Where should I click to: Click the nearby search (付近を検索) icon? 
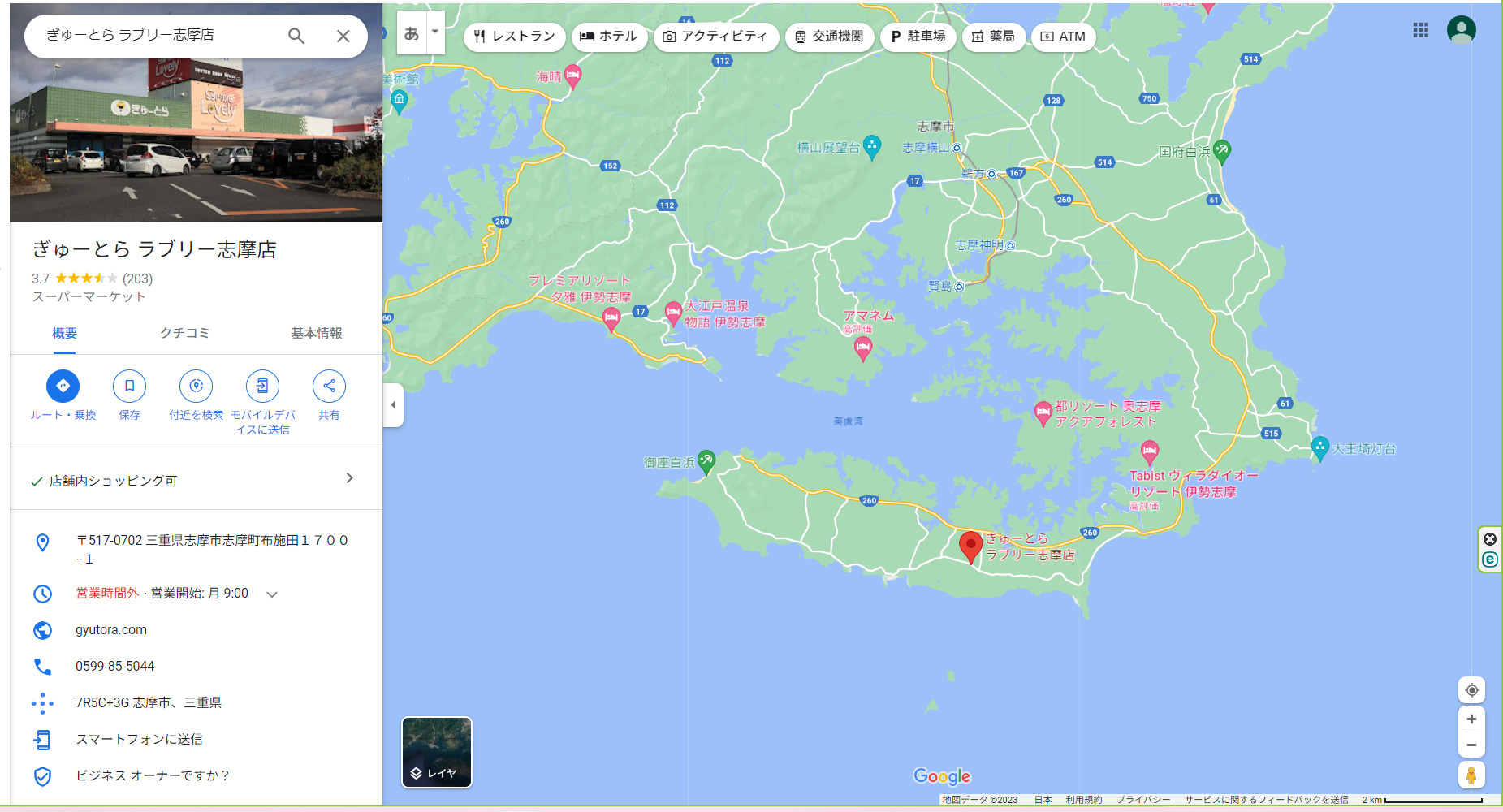(196, 387)
